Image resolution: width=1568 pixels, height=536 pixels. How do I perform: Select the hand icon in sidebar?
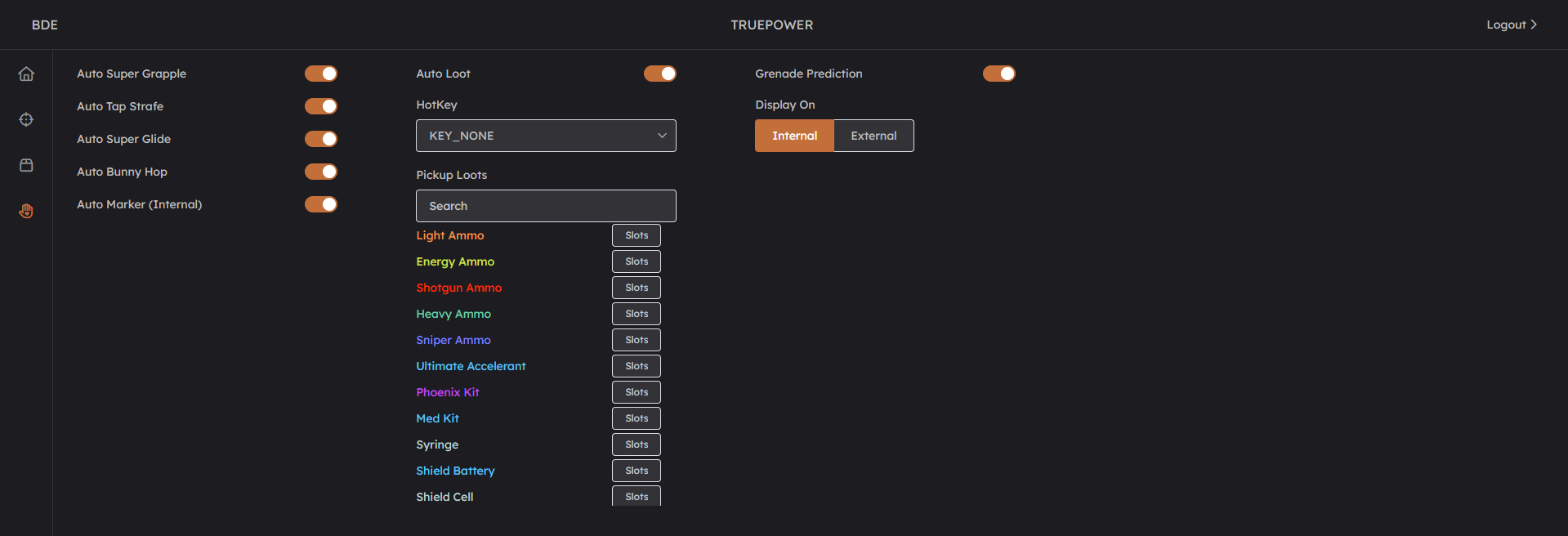pos(26,212)
